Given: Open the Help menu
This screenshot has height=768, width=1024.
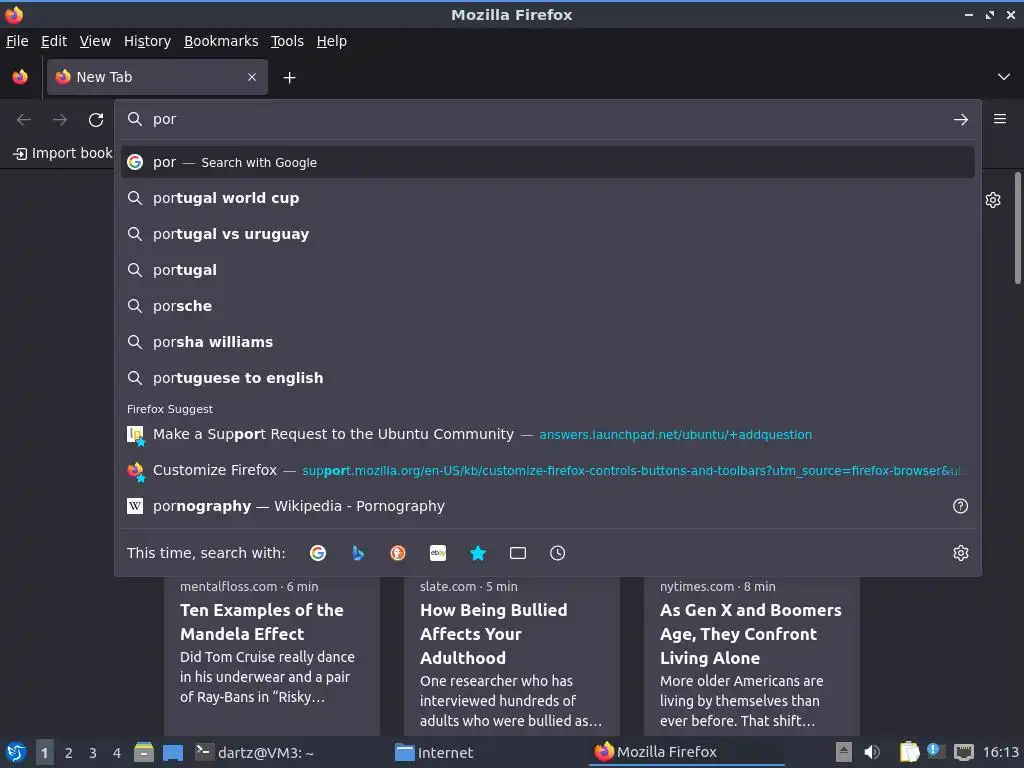Looking at the screenshot, I should 332,41.
